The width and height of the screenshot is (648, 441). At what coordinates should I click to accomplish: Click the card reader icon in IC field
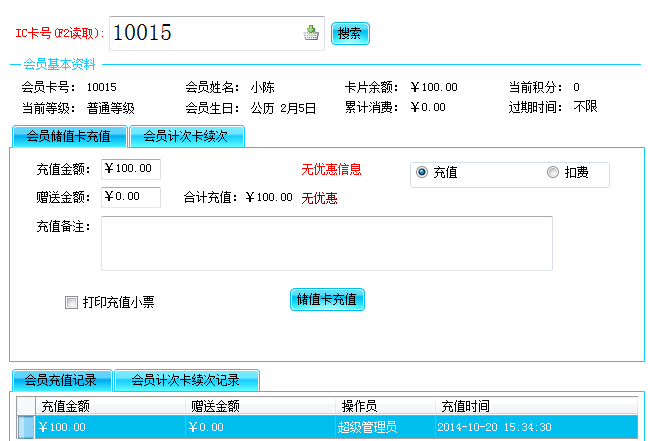[311, 34]
